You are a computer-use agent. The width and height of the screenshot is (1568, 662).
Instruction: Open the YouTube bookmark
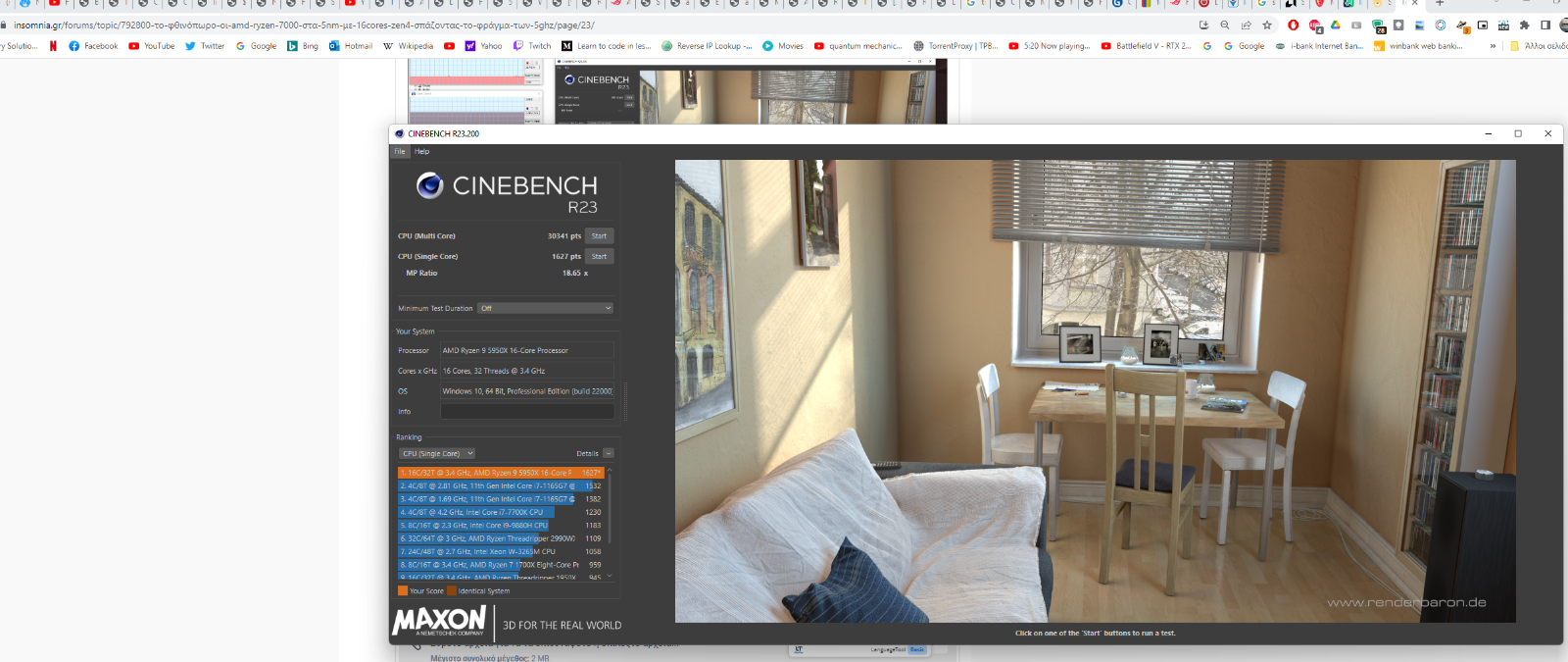pos(152,46)
